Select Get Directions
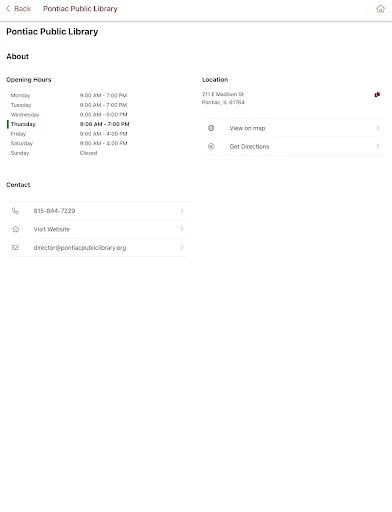The image size is (392, 512). (294, 146)
